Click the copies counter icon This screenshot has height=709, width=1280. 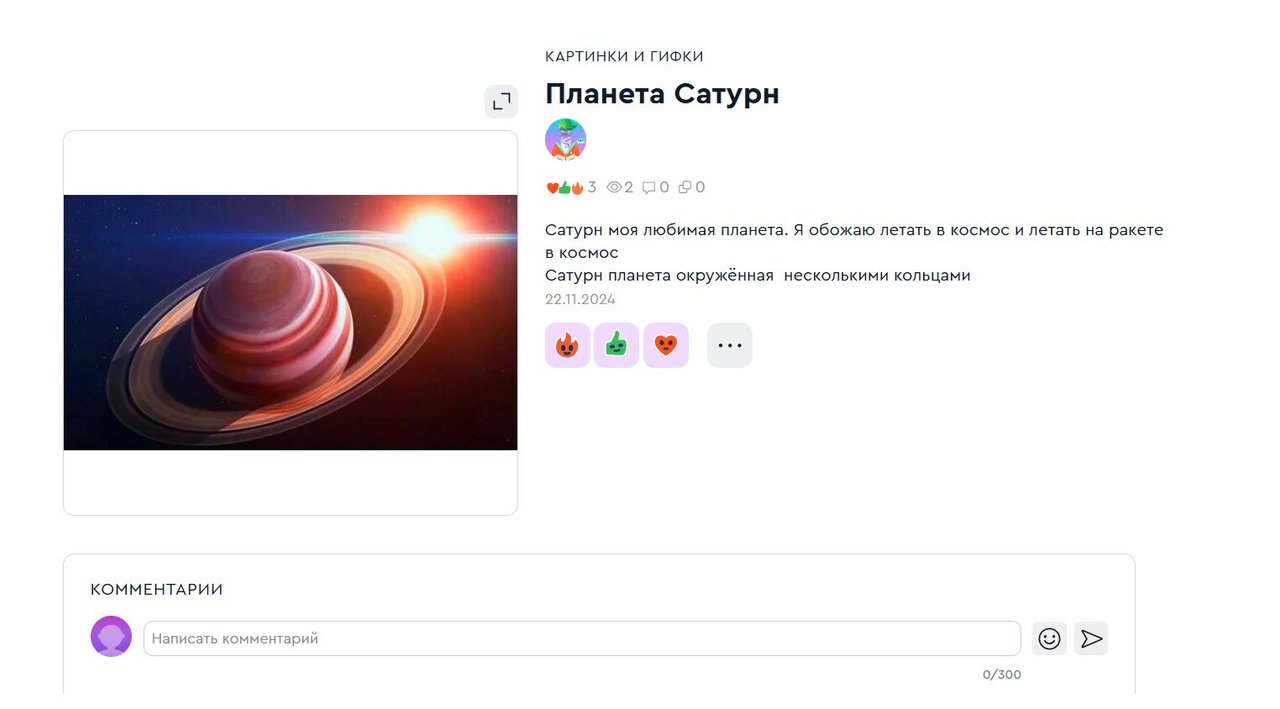click(x=685, y=187)
